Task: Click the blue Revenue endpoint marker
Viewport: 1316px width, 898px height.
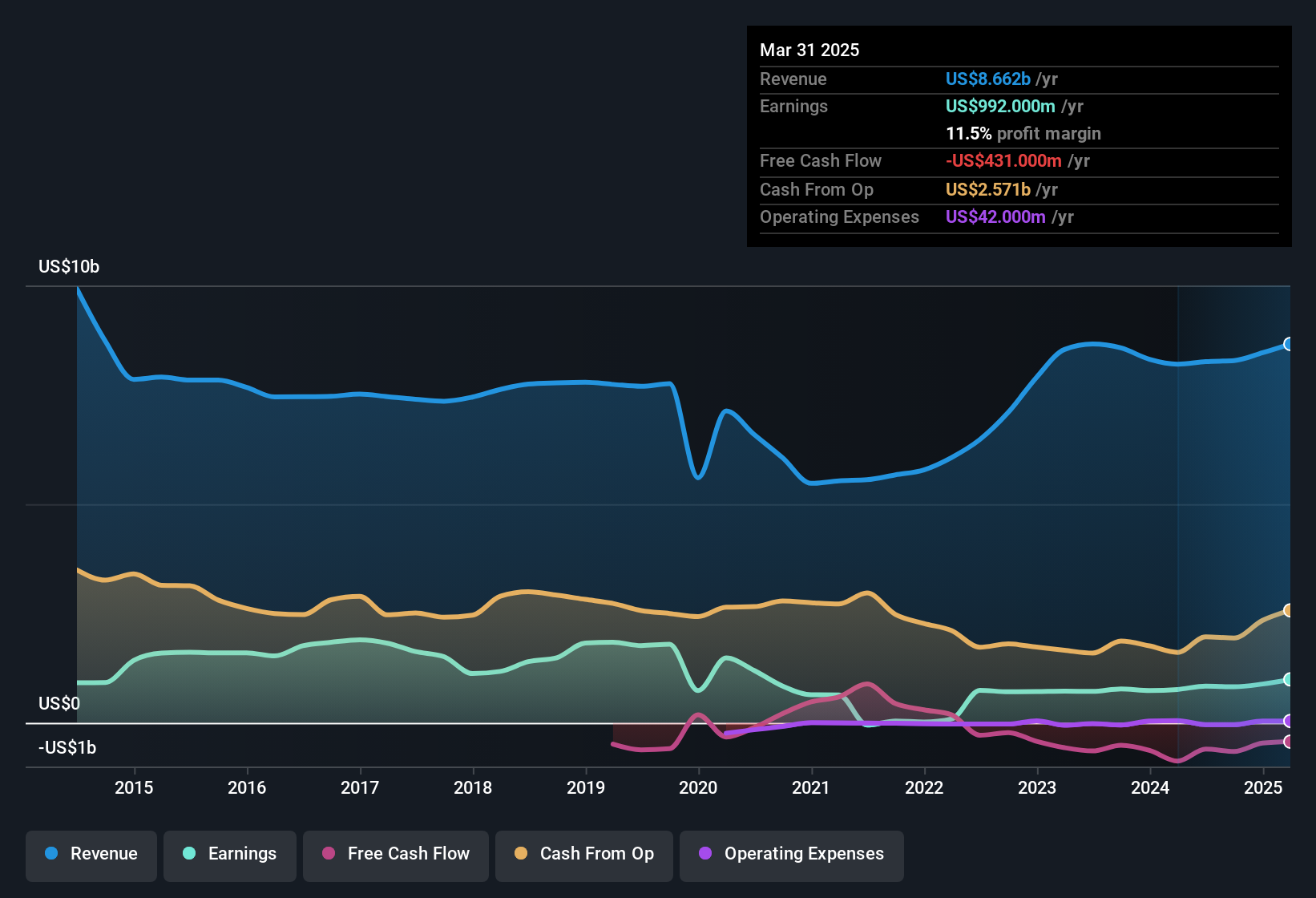Action: [x=1288, y=344]
